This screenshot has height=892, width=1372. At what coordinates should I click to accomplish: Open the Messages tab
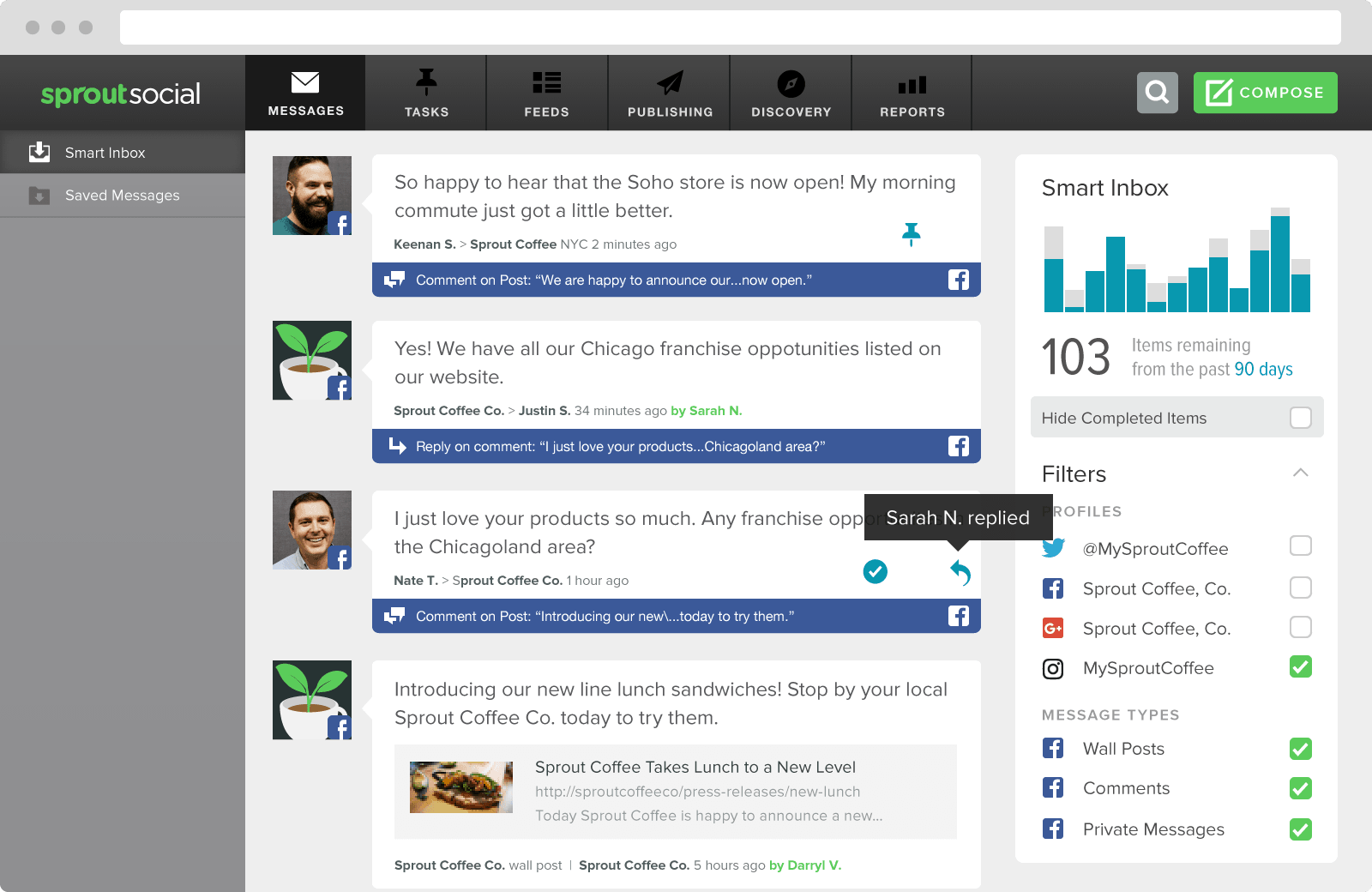[305, 93]
